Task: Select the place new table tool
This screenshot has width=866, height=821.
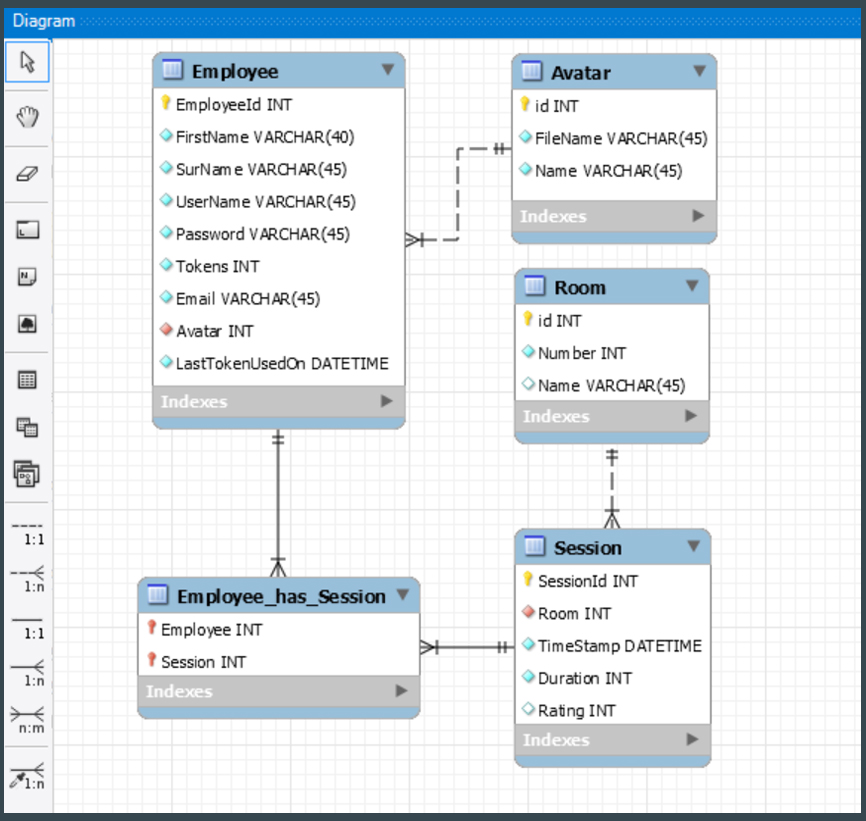Action: pyautogui.click(x=27, y=380)
